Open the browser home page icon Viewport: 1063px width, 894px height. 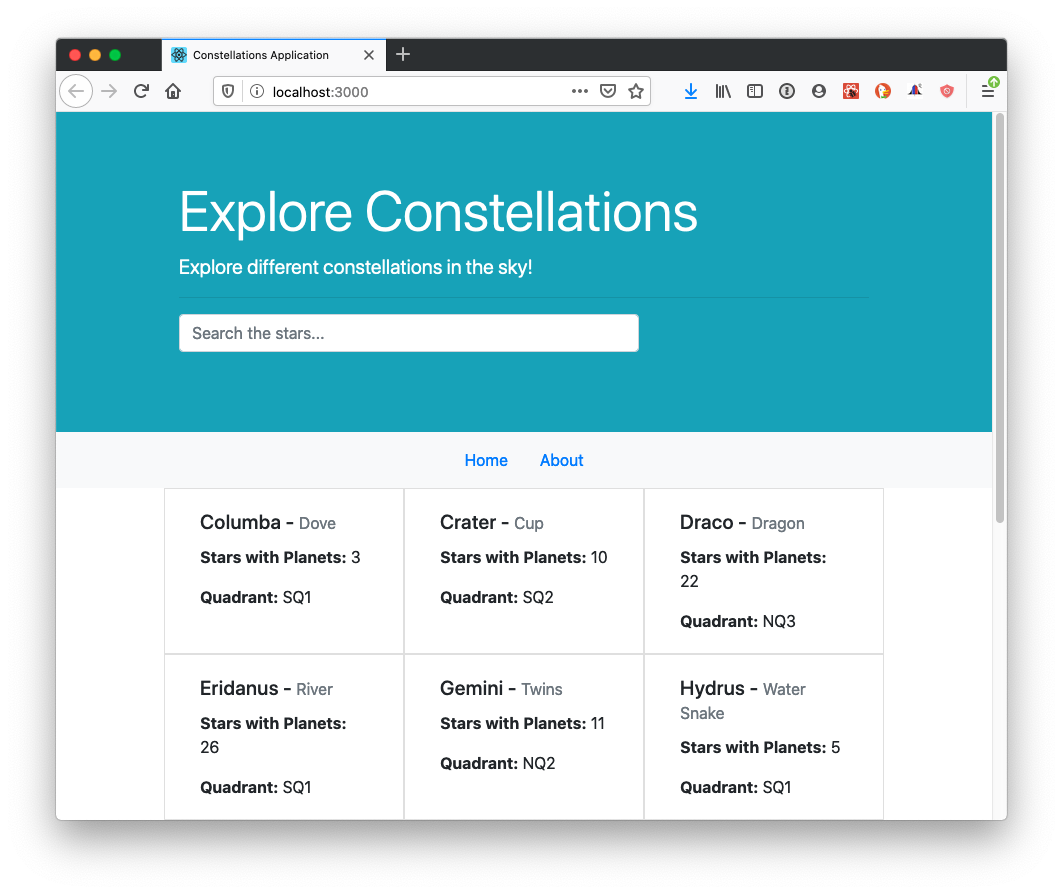173,91
